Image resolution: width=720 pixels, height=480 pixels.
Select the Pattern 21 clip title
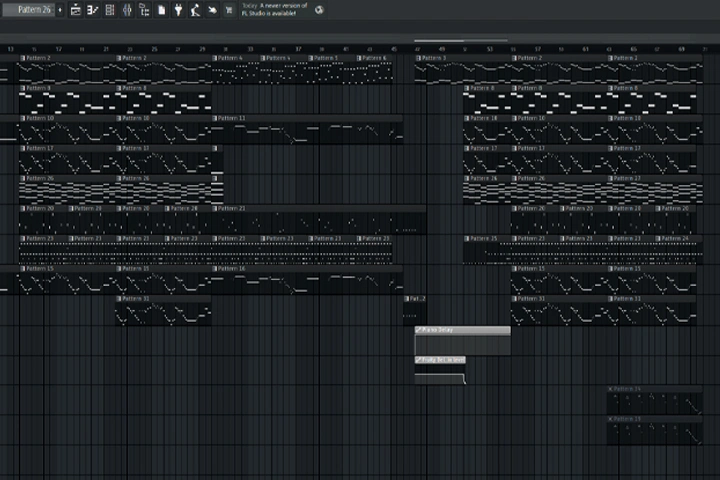click(x=232, y=208)
